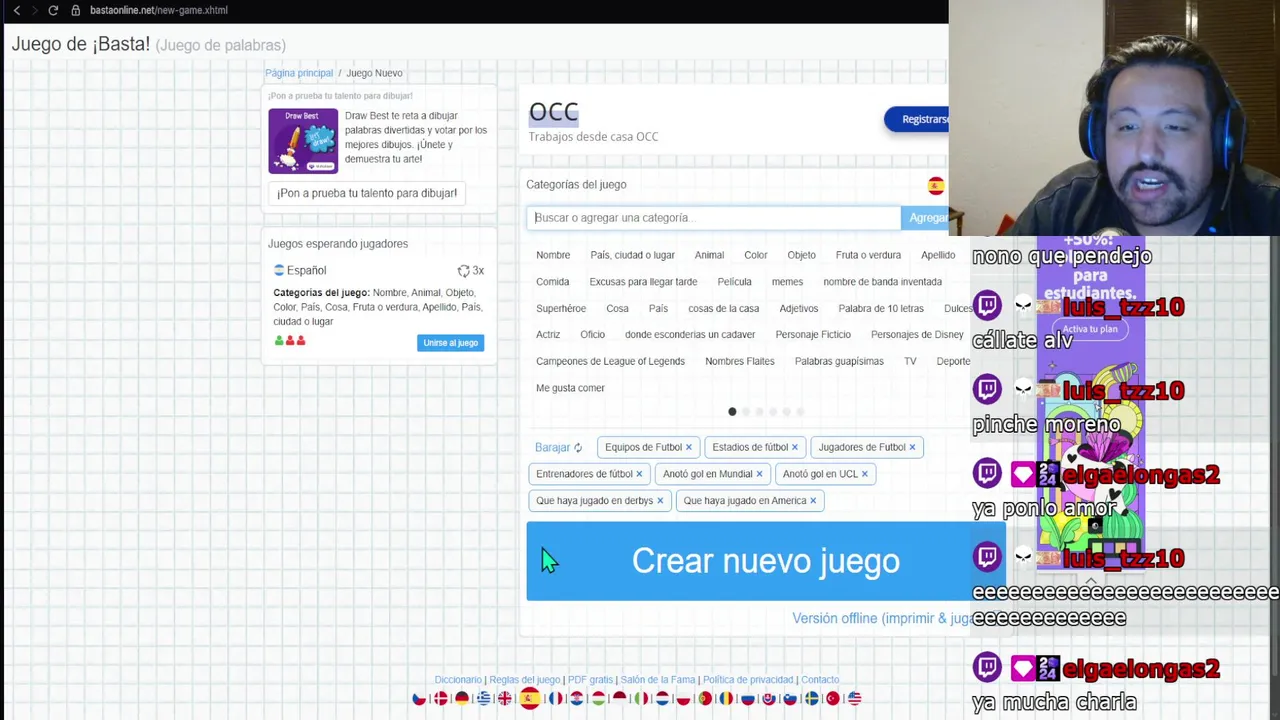Add the Película category
1280x720 pixels.
734,282
